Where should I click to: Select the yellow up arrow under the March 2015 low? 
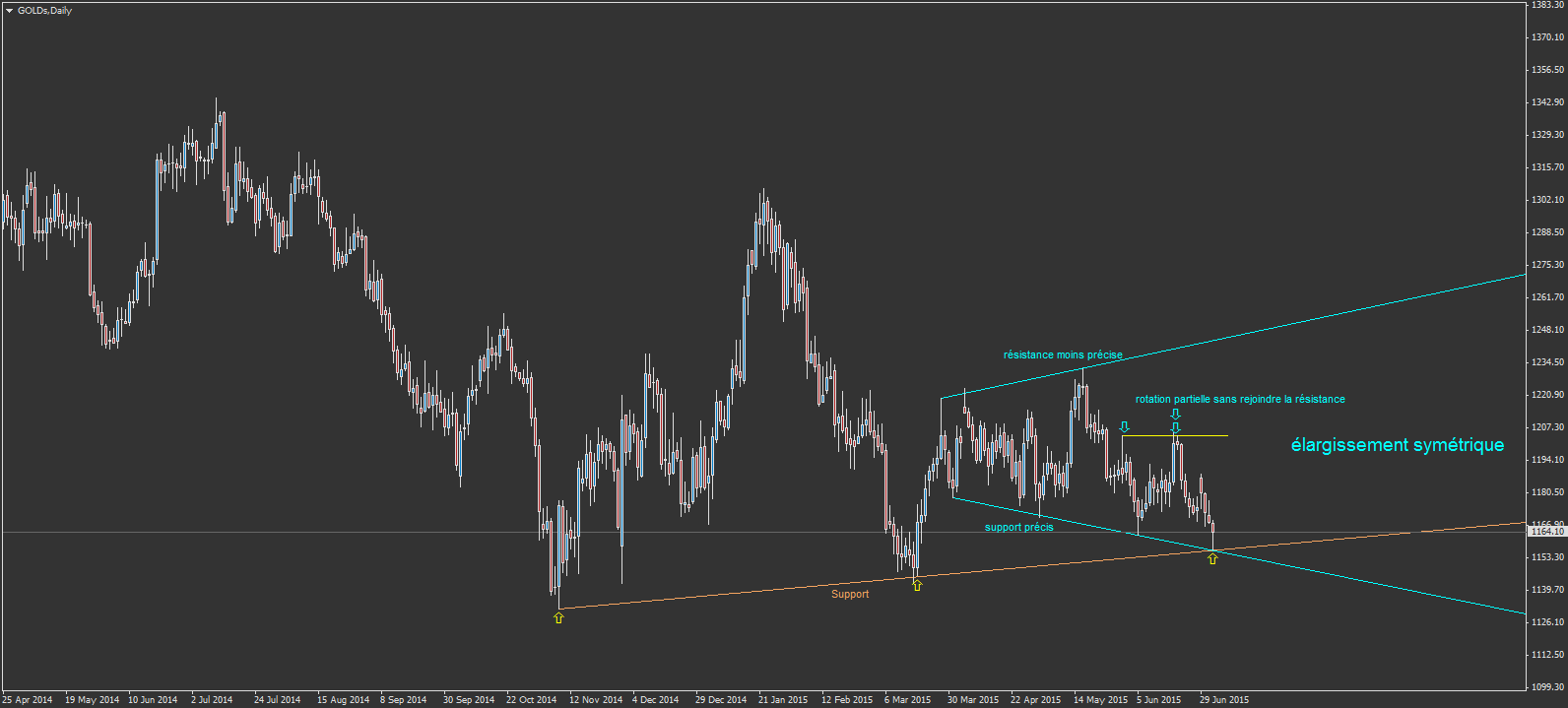click(917, 584)
